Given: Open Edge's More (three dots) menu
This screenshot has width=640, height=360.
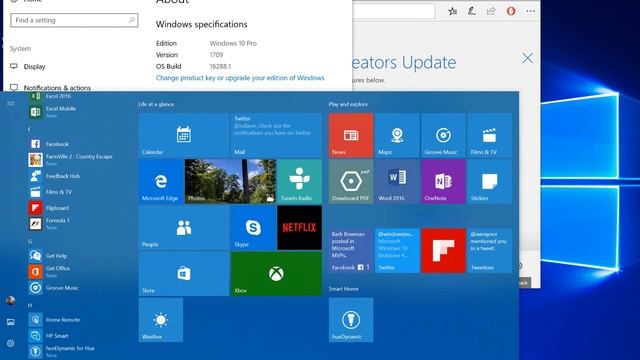Looking at the screenshot, I should click(x=530, y=11).
